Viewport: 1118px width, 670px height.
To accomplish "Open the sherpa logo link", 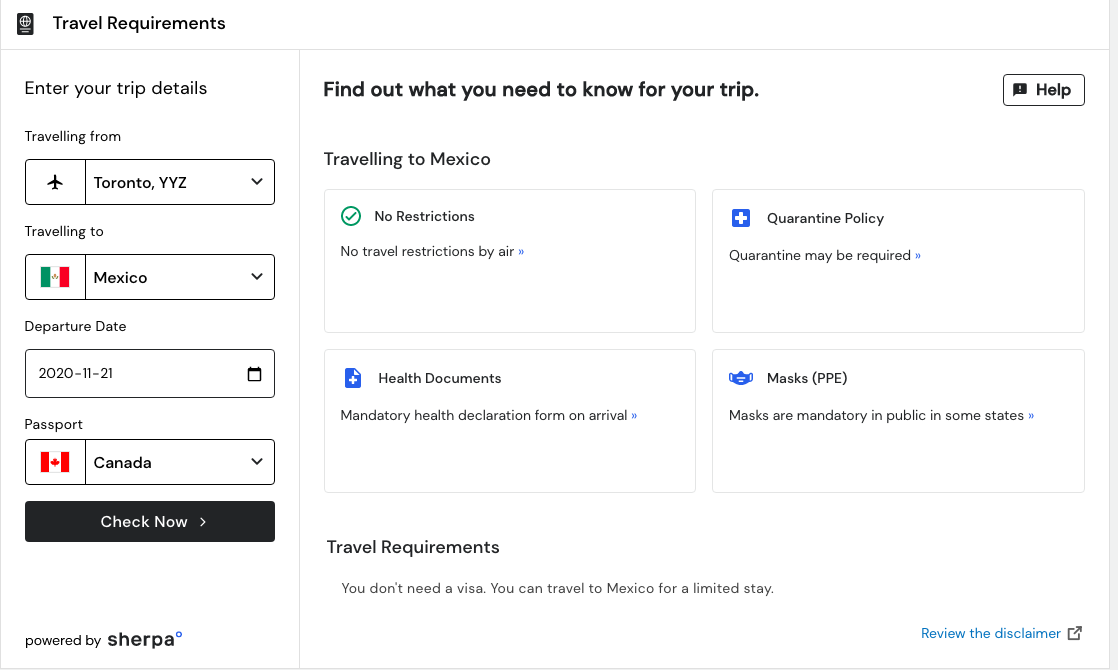I will pos(145,640).
